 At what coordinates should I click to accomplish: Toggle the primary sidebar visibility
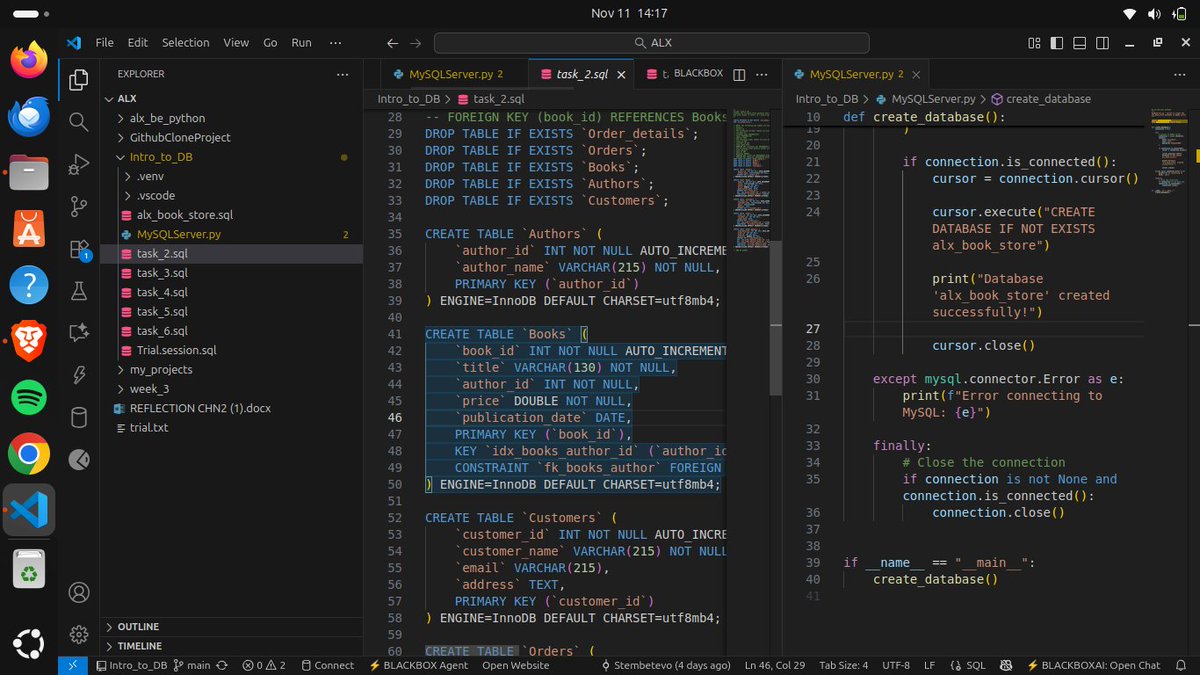pos(1057,43)
